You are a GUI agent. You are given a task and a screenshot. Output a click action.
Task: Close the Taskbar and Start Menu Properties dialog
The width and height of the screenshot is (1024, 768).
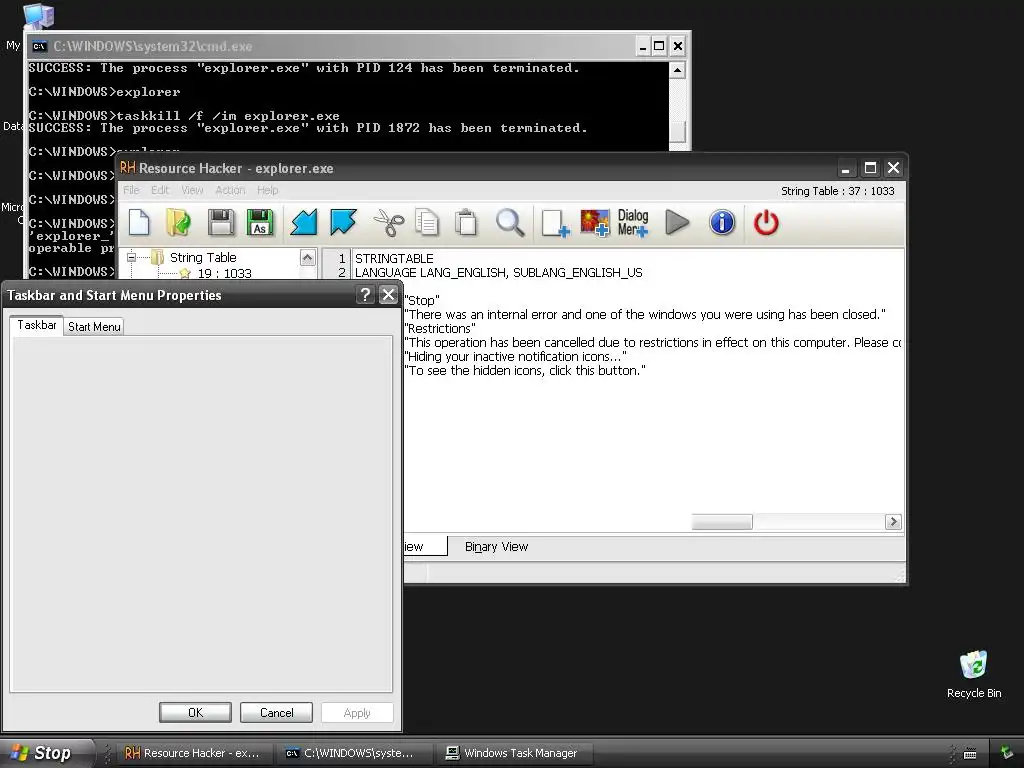point(389,295)
